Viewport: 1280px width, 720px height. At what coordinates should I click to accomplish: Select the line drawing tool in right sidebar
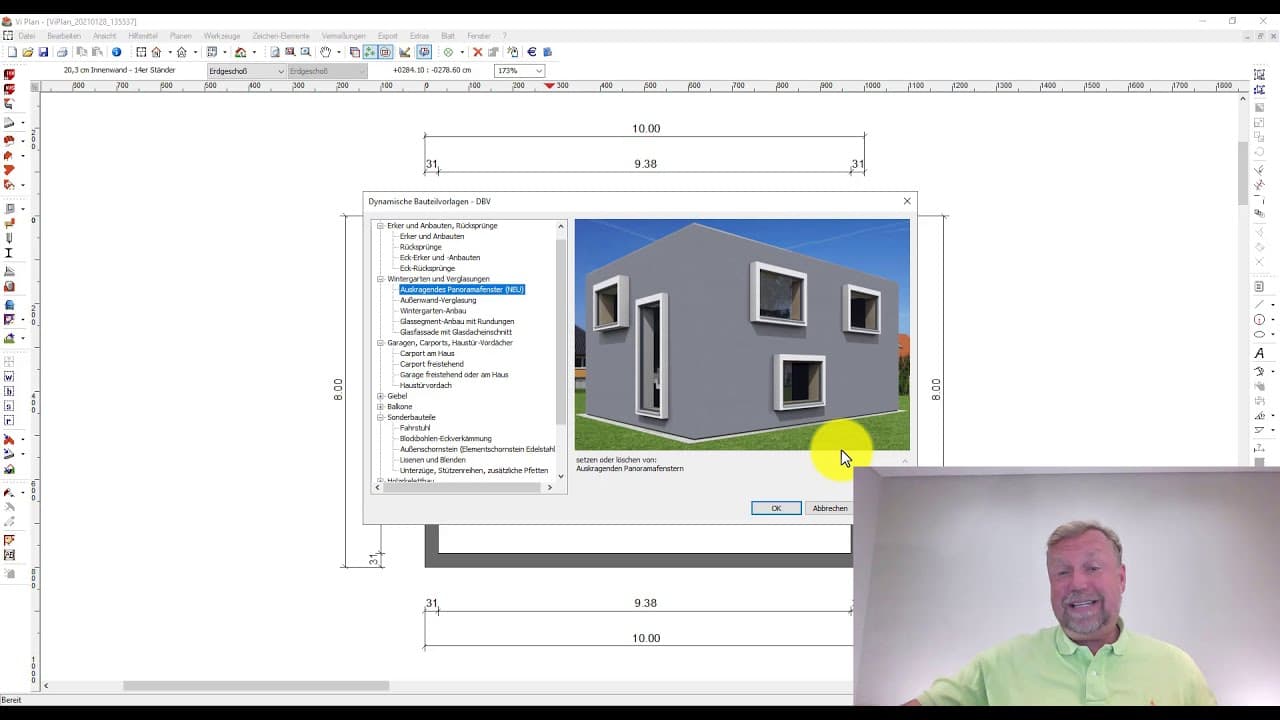point(1259,304)
